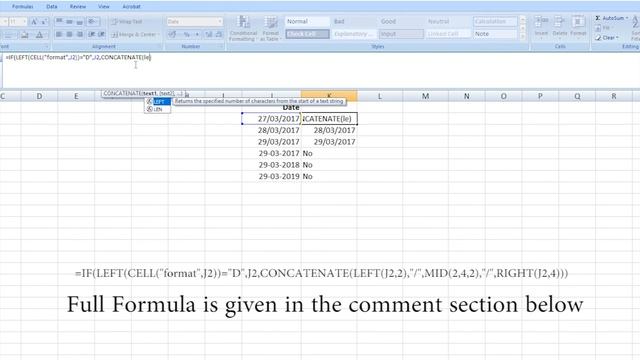Apply the Input cell style
The height and width of the screenshot is (360, 640).
click(401, 34)
